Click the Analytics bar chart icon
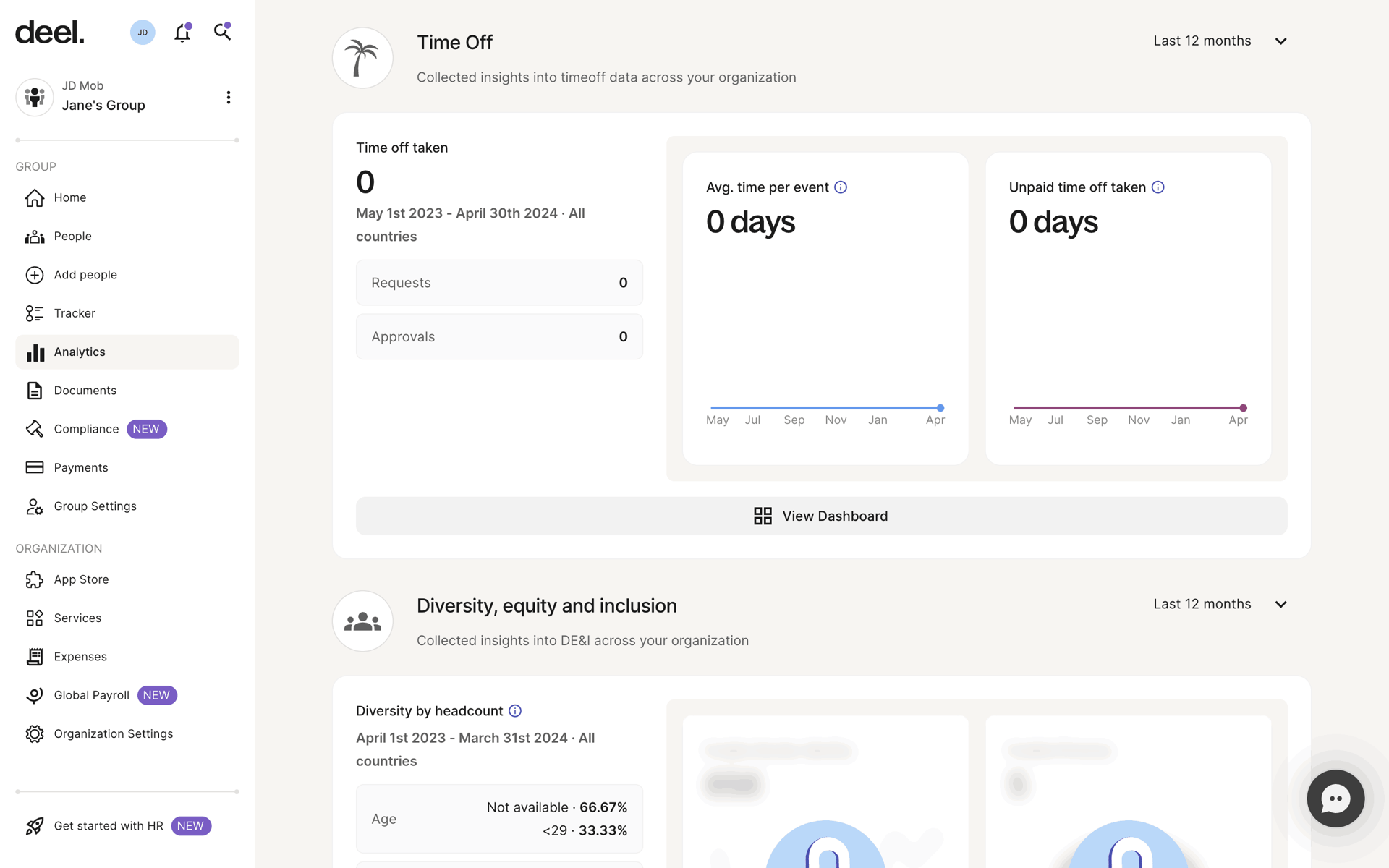This screenshot has width=1389, height=868. (35, 352)
